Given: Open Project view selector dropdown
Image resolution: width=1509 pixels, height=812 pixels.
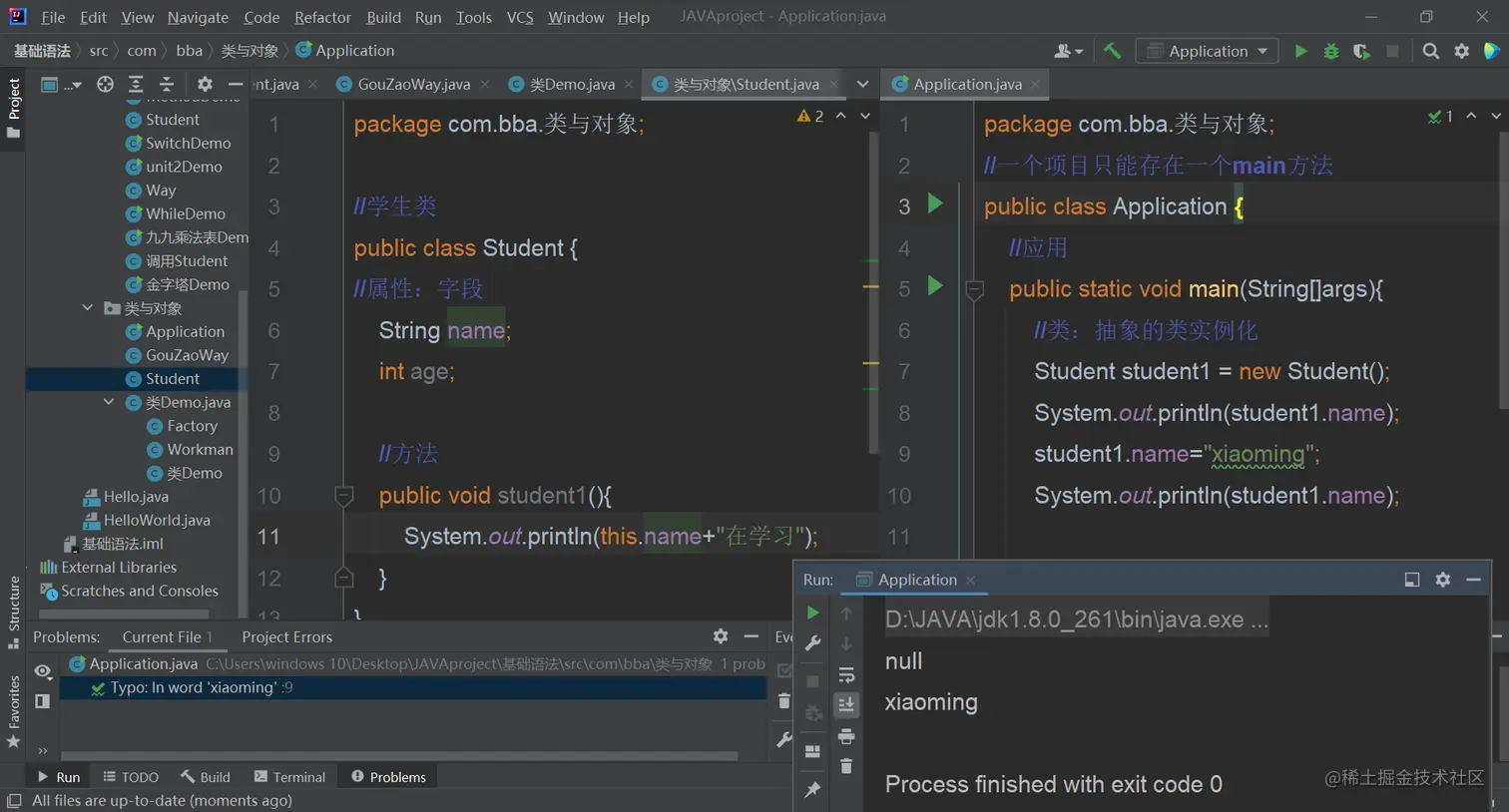Looking at the screenshot, I should pos(60,85).
